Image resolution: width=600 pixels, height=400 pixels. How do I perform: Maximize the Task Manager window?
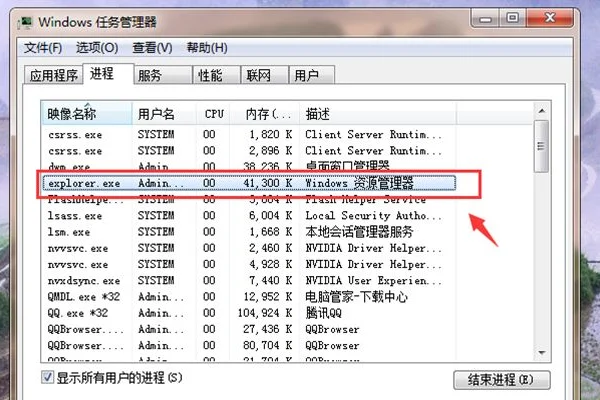pyautogui.click(x=512, y=18)
